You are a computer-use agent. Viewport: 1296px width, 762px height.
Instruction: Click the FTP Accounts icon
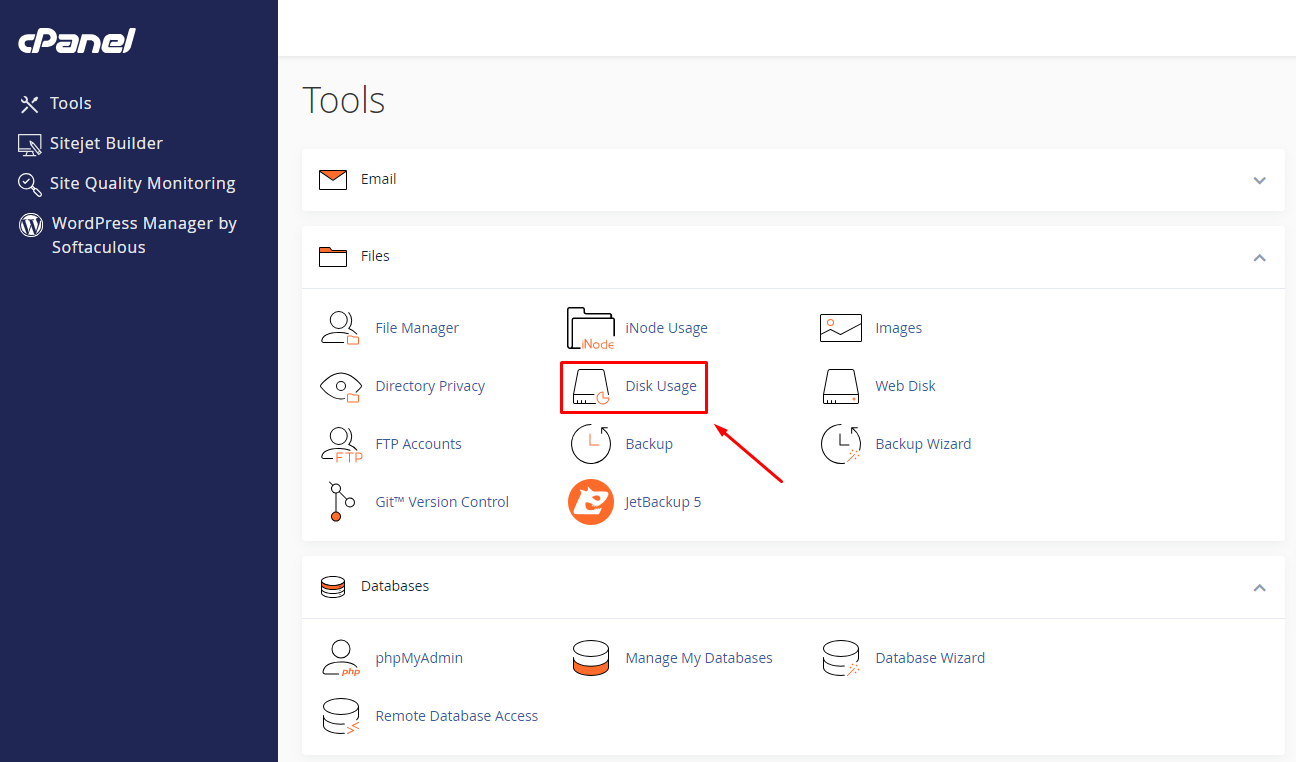point(341,444)
